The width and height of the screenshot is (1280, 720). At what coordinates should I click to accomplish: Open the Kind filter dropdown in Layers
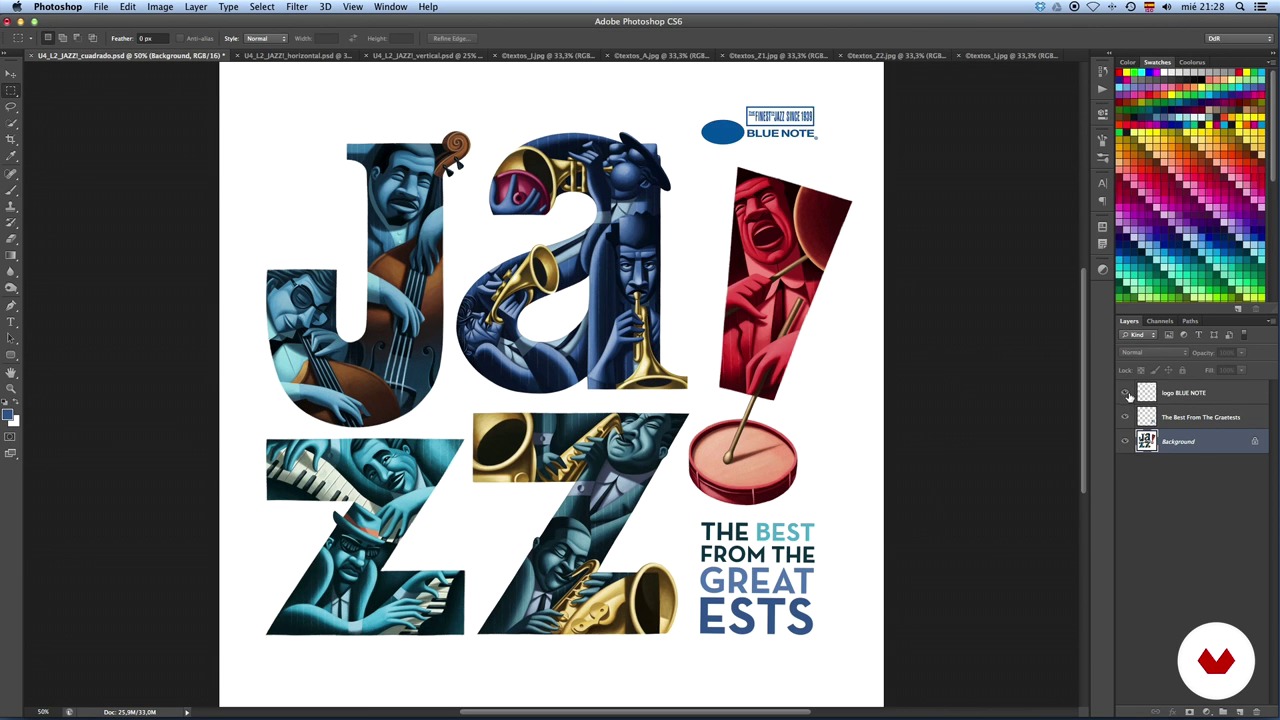point(1139,335)
